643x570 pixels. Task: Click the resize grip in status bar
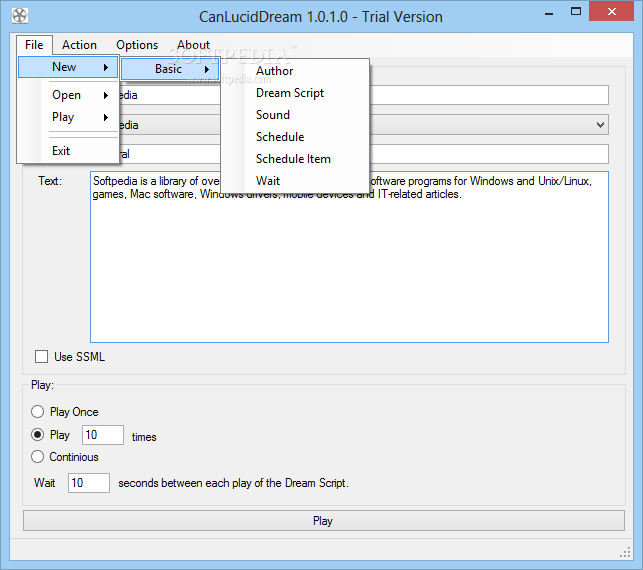click(x=625, y=553)
